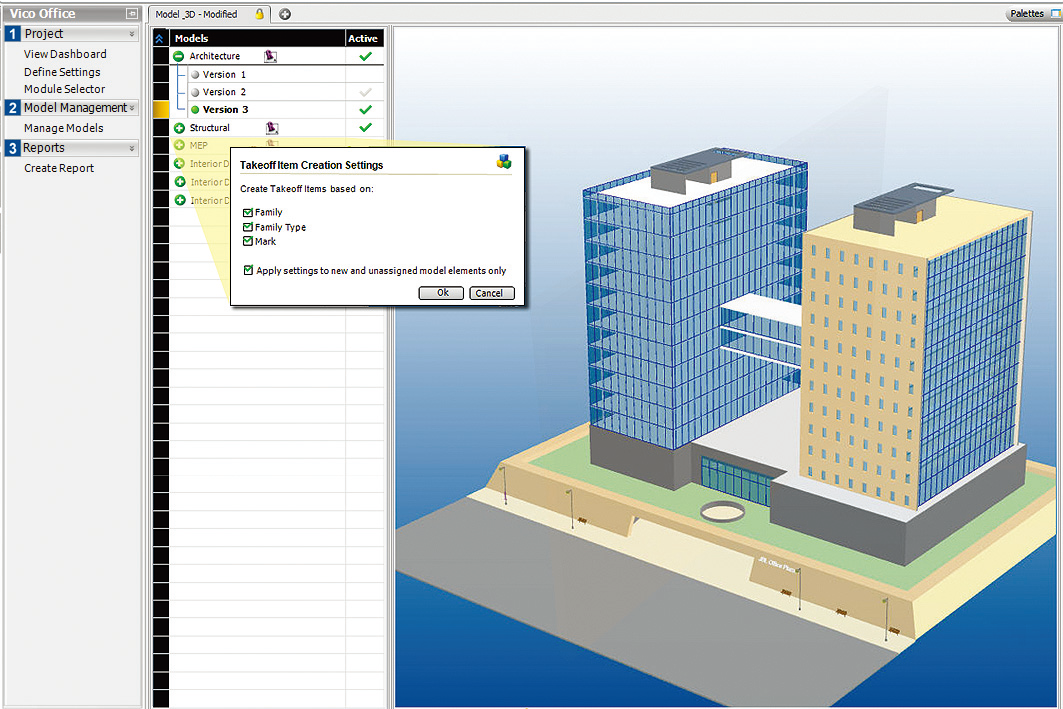The width and height of the screenshot is (1063, 709).
Task: Uncheck the Family checkbox
Action: (247, 212)
